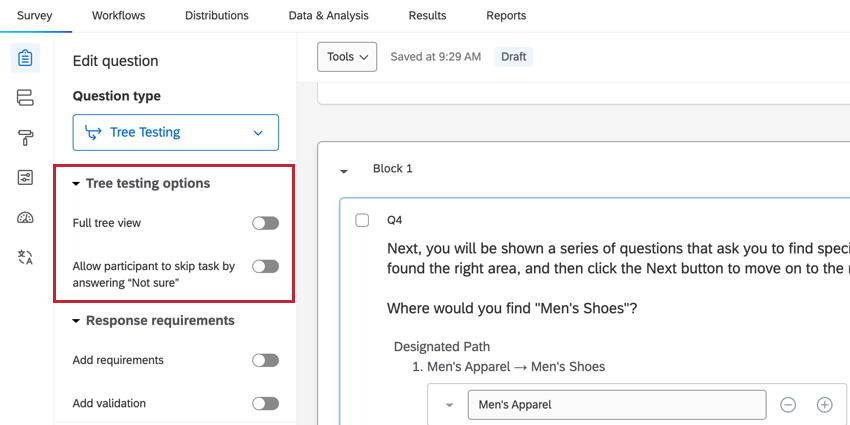The width and height of the screenshot is (850, 425).
Task: Click the minus icon beside Men's Apparel
Action: (x=788, y=405)
